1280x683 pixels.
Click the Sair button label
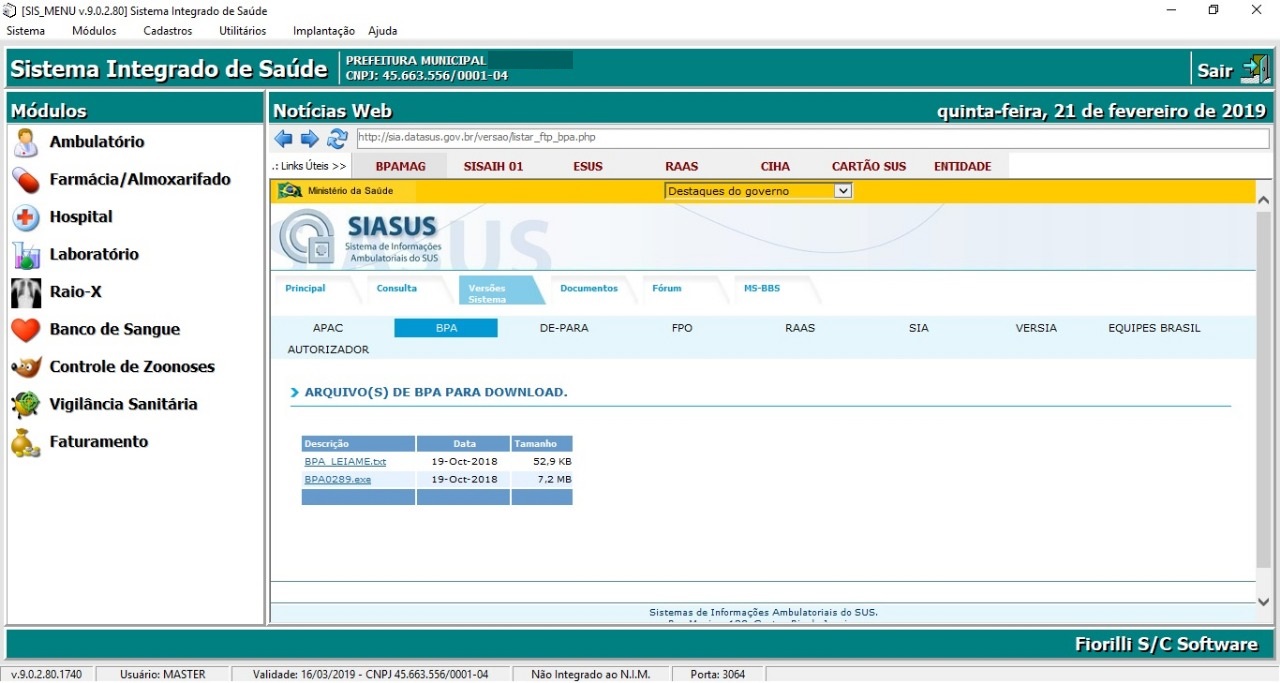pos(1215,70)
